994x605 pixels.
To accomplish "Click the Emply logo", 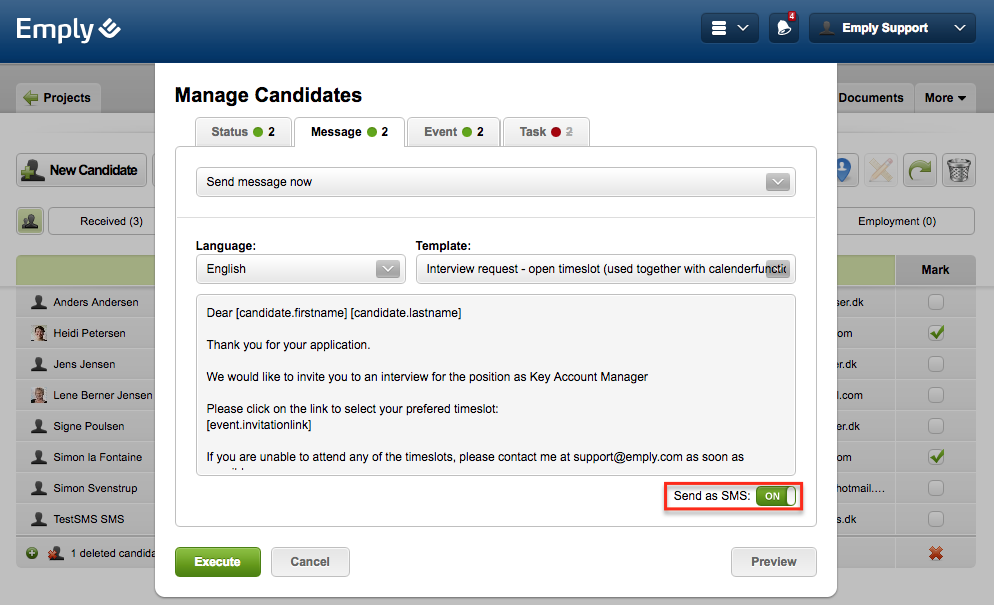I will 68,29.
